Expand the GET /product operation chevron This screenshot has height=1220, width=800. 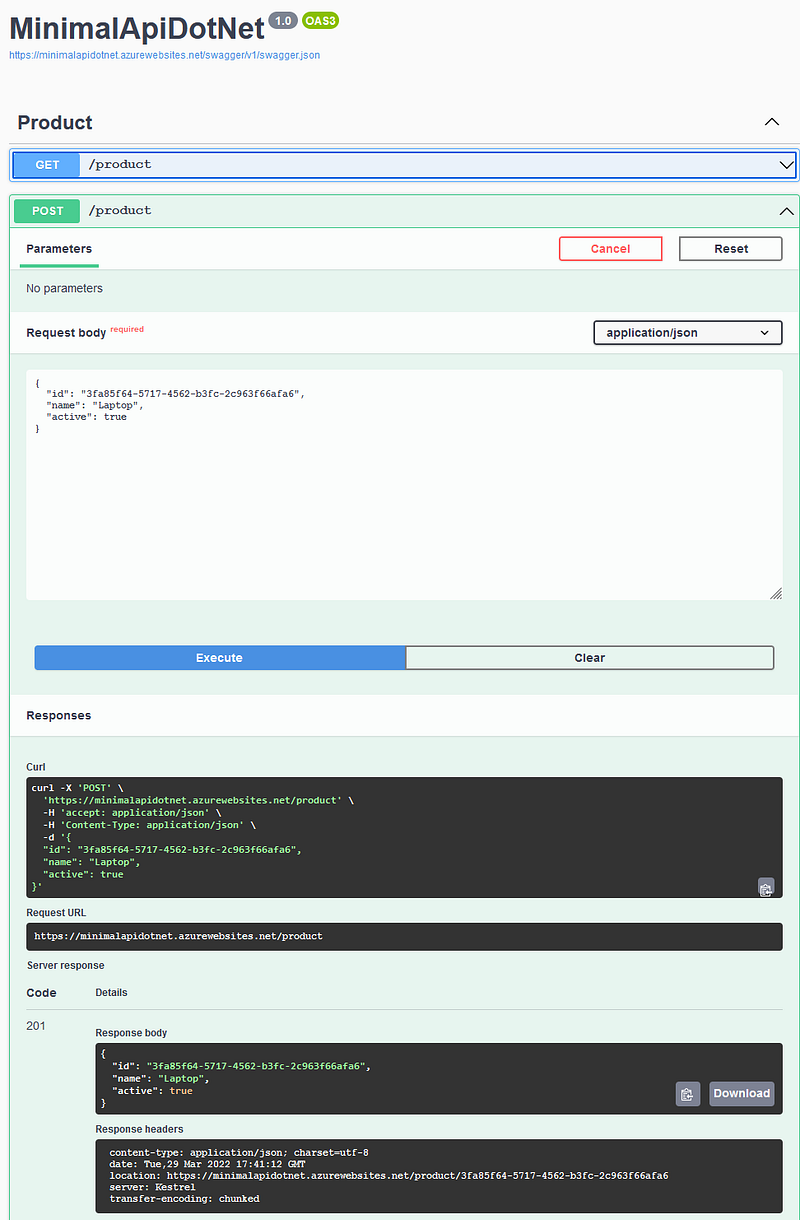tap(786, 164)
